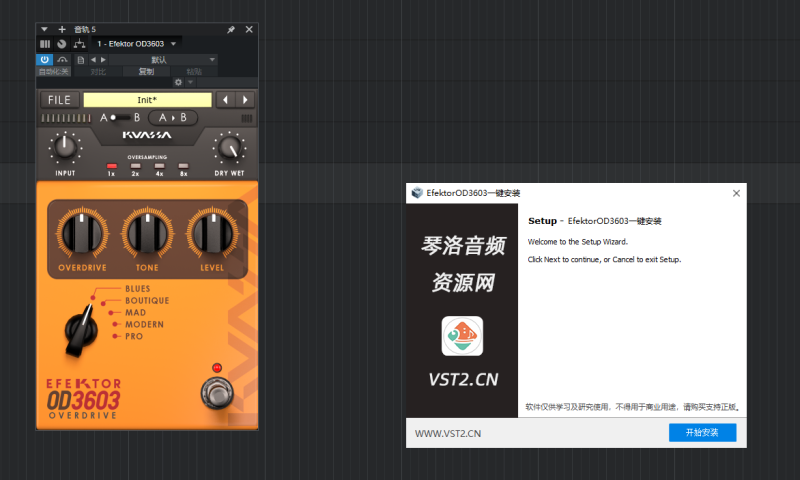Open the plugin window collapse arrow menu
The width and height of the screenshot is (800, 480).
(44, 30)
